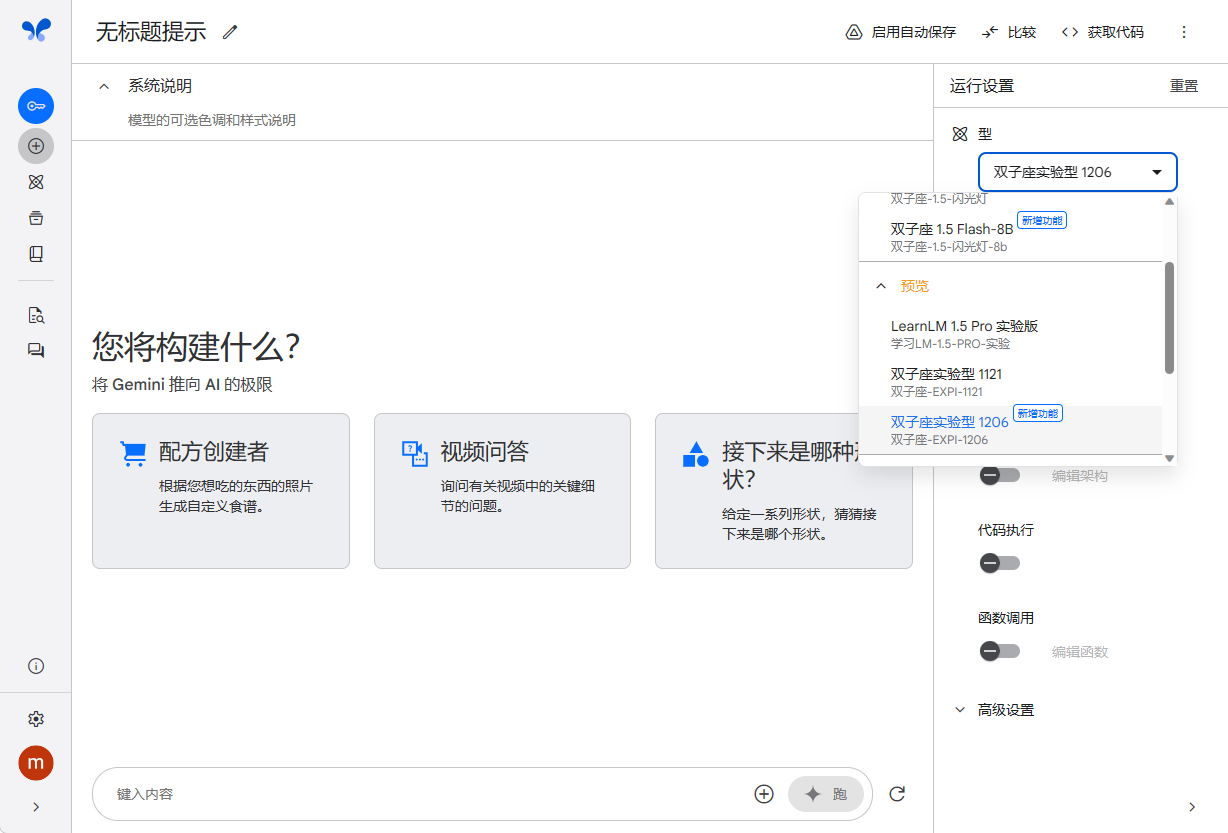Image resolution: width=1228 pixels, height=833 pixels.
Task: Click the 运行设置 panel heading
Action: pyautogui.click(x=982, y=86)
